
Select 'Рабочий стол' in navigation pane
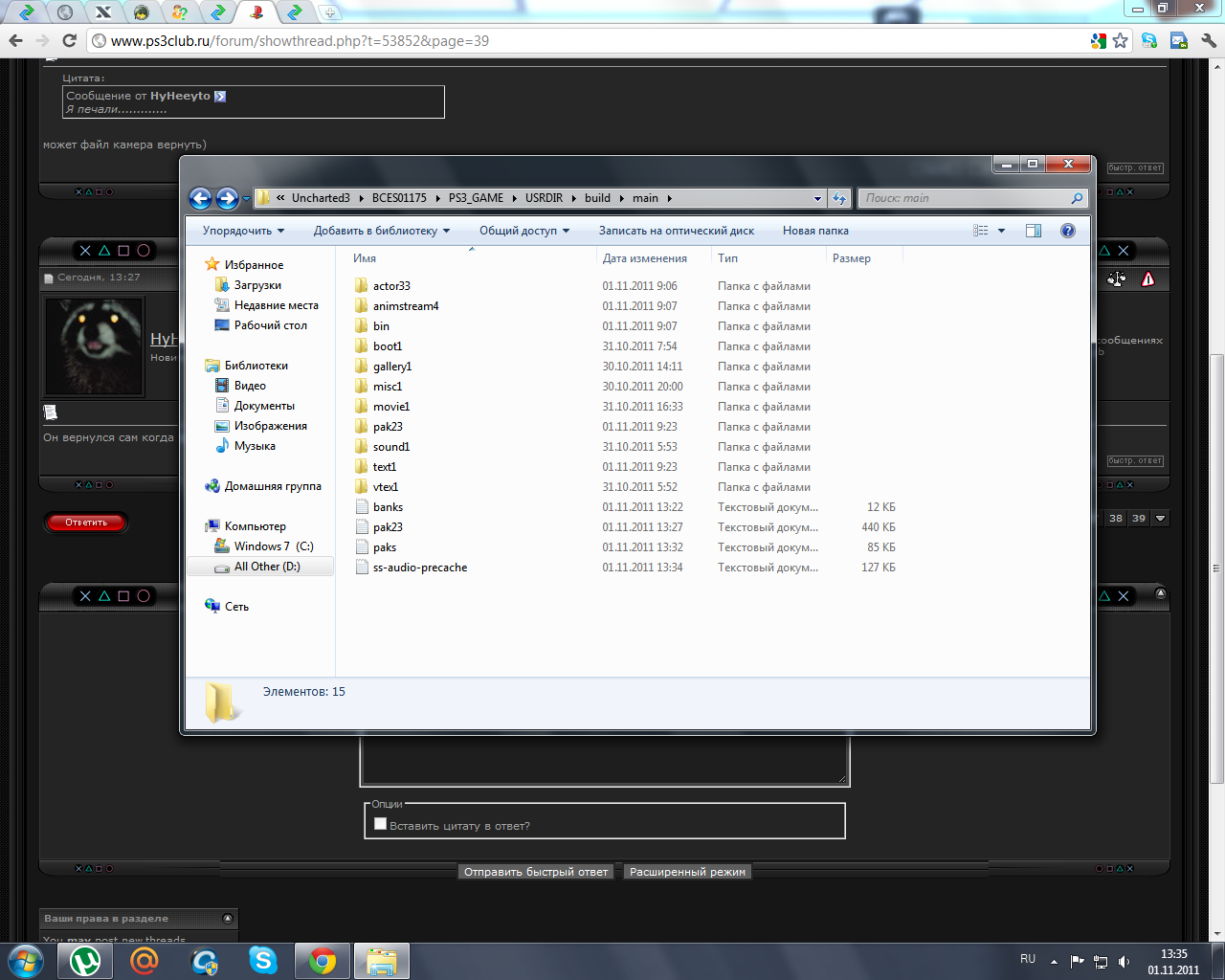pyautogui.click(x=270, y=325)
